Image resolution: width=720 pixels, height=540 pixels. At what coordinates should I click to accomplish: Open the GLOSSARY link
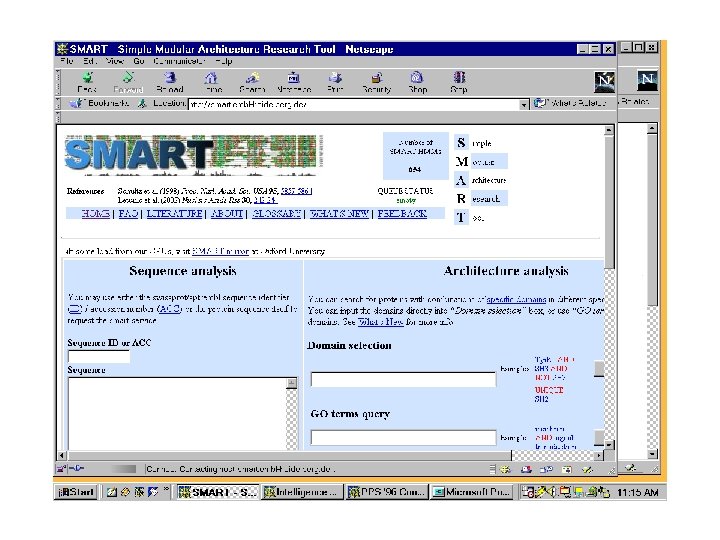pyautogui.click(x=276, y=214)
